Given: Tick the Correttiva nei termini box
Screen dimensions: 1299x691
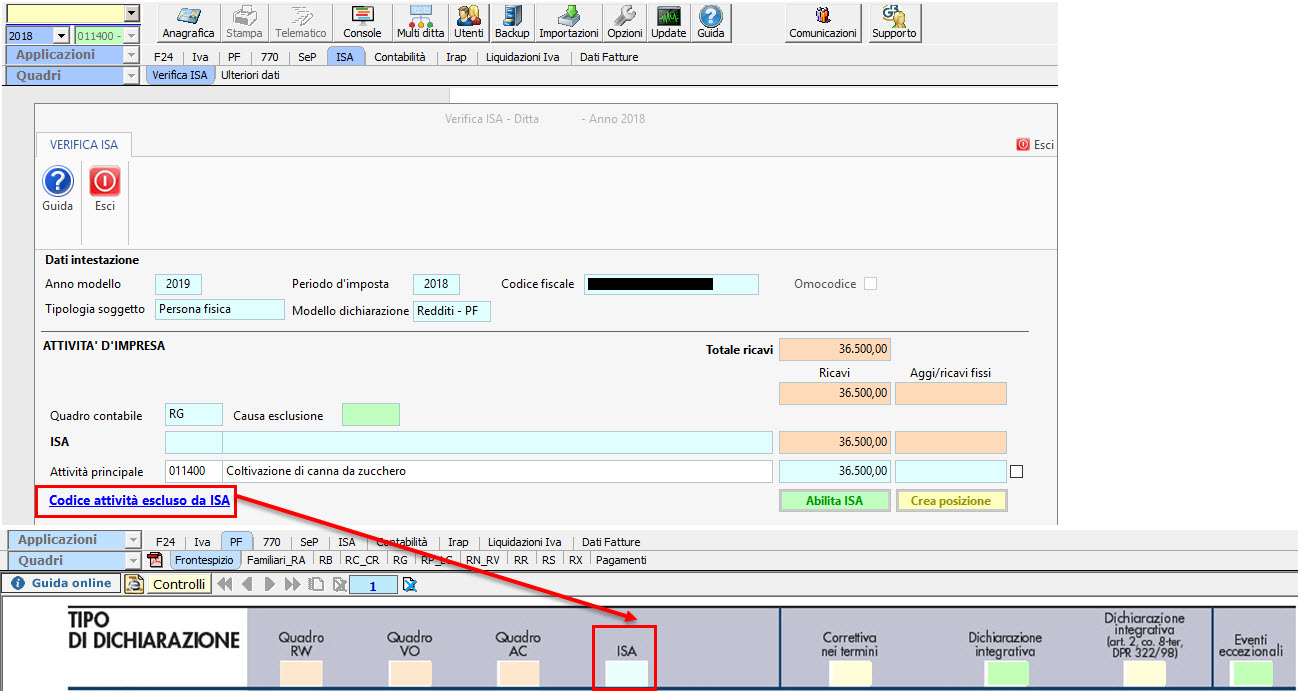Looking at the screenshot, I should tap(850, 673).
